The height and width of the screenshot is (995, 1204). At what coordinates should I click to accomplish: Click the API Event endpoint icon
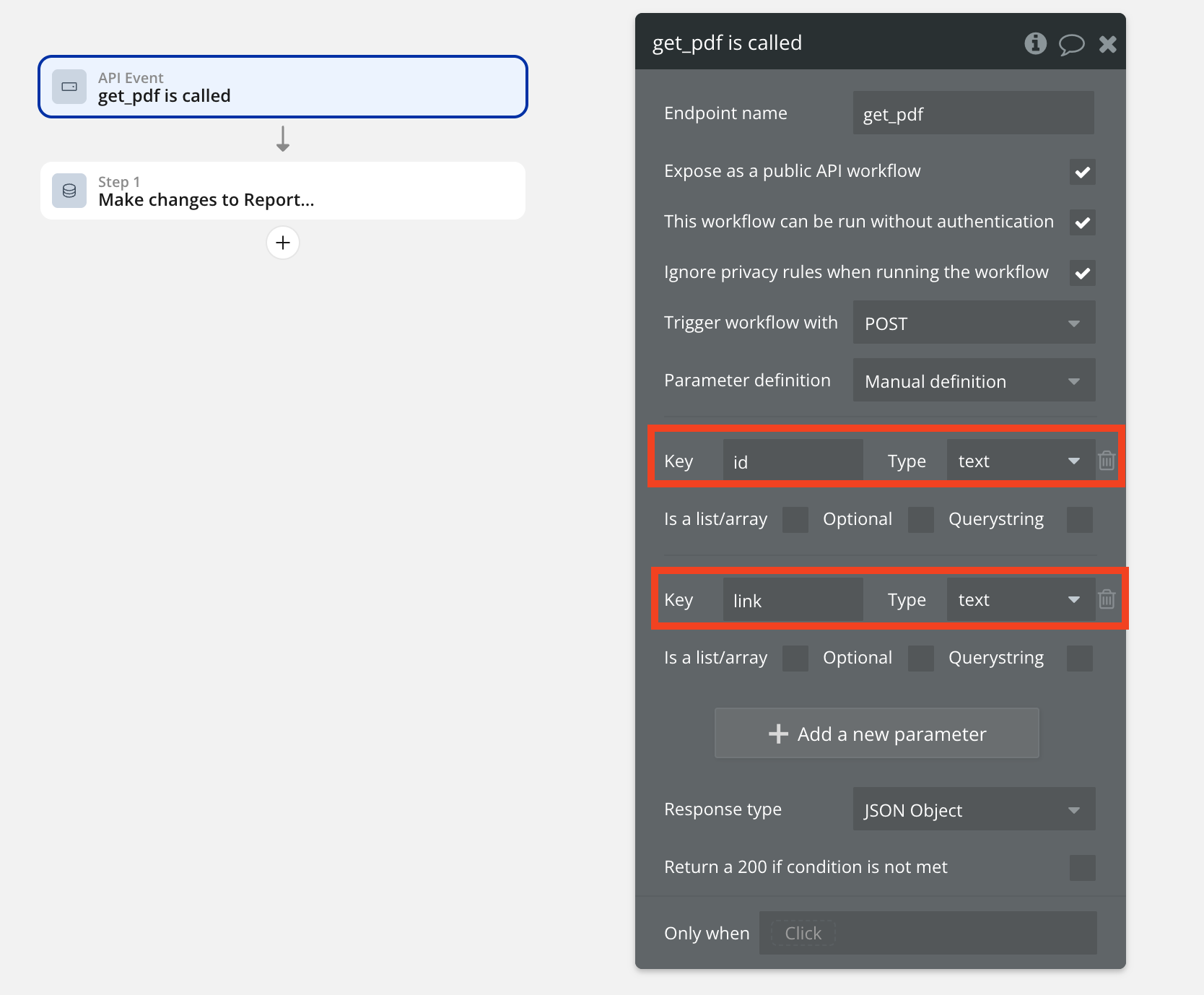(69, 87)
